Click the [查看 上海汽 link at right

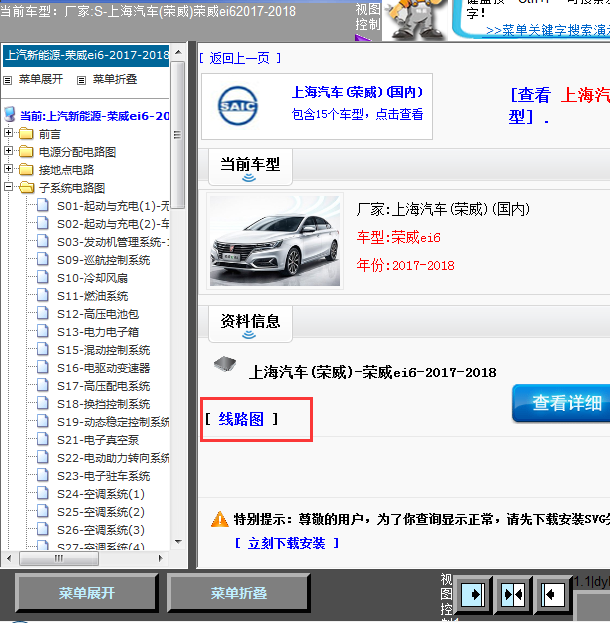tap(559, 105)
